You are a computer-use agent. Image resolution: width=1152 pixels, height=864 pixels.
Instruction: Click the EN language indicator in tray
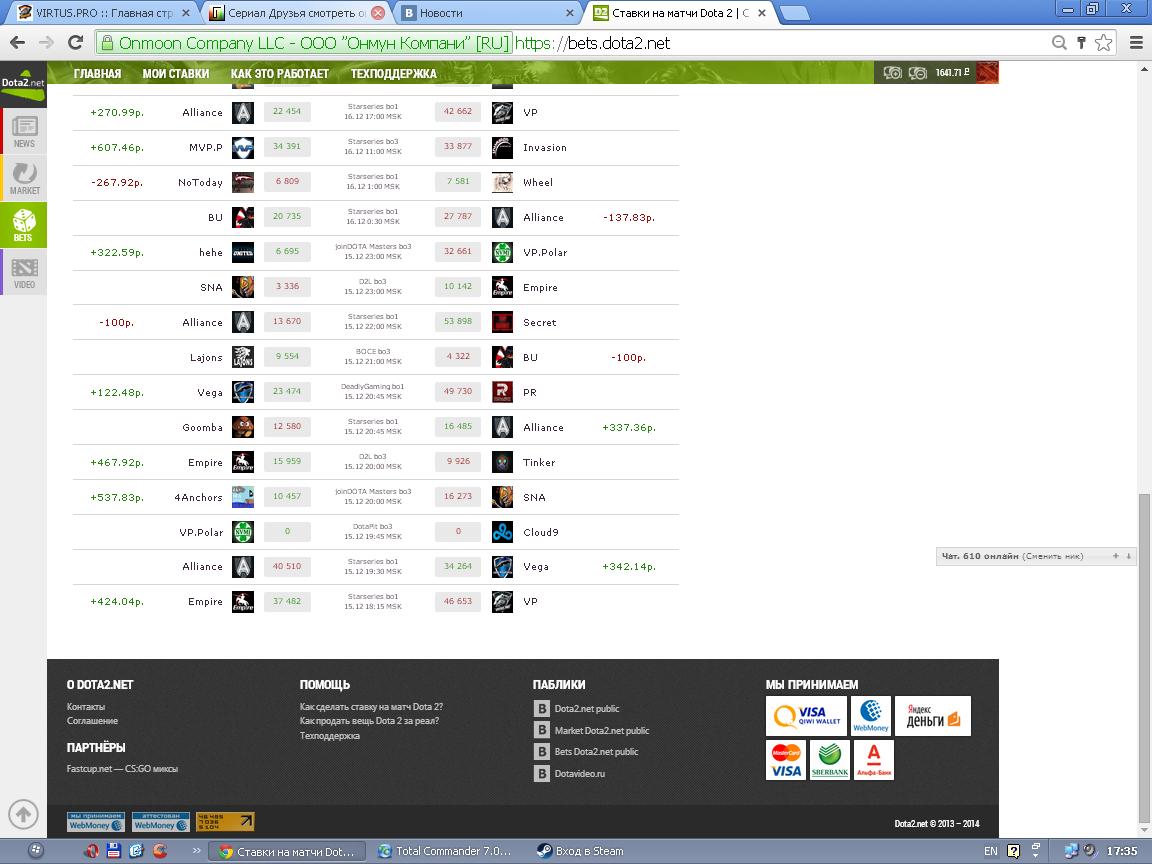[990, 851]
